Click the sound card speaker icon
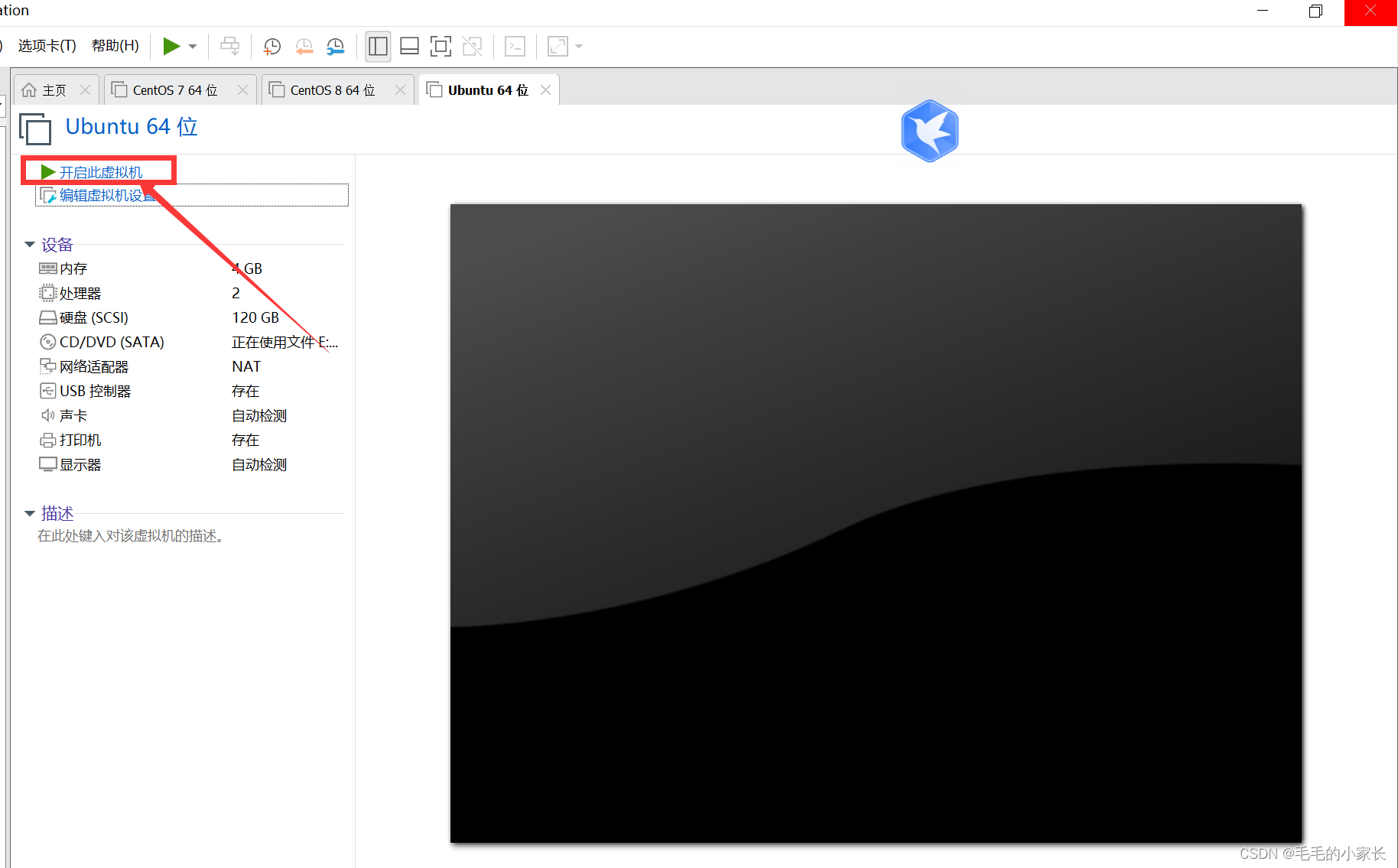 47,415
